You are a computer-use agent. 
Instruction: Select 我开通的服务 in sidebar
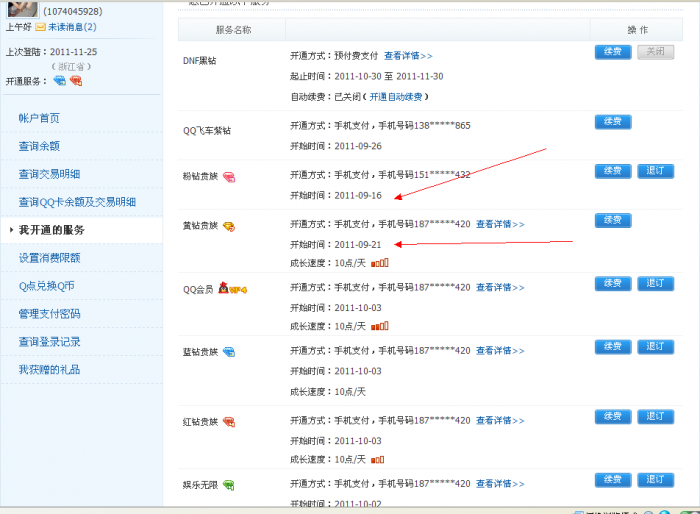point(51,230)
